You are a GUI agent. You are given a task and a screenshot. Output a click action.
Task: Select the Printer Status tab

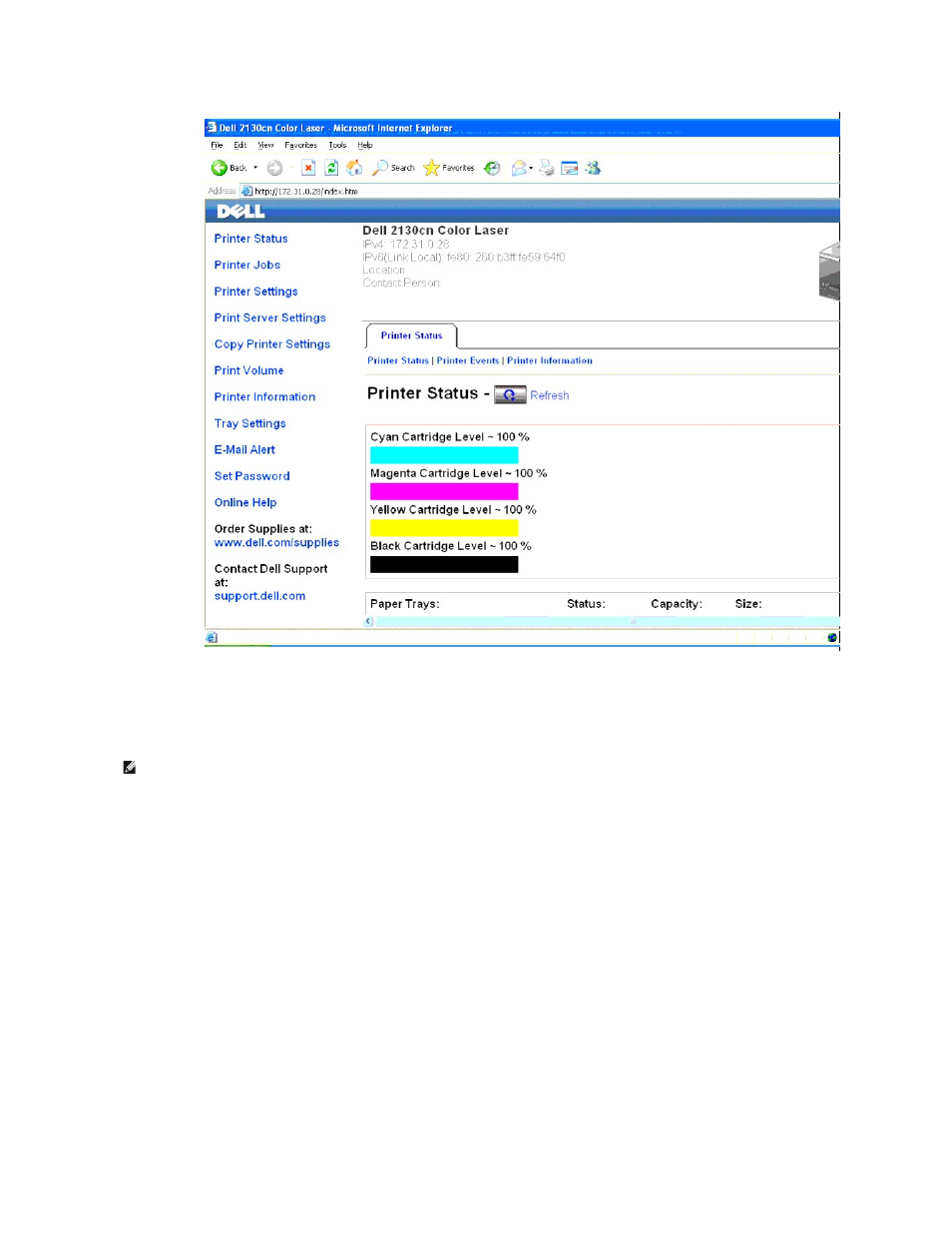[x=411, y=335]
